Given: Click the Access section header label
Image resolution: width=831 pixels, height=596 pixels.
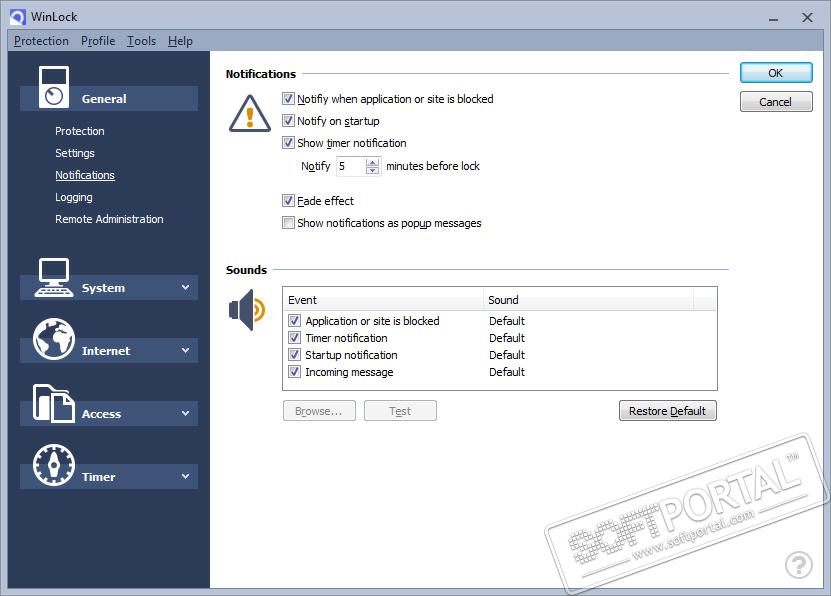Looking at the screenshot, I should pyautogui.click(x=101, y=414).
